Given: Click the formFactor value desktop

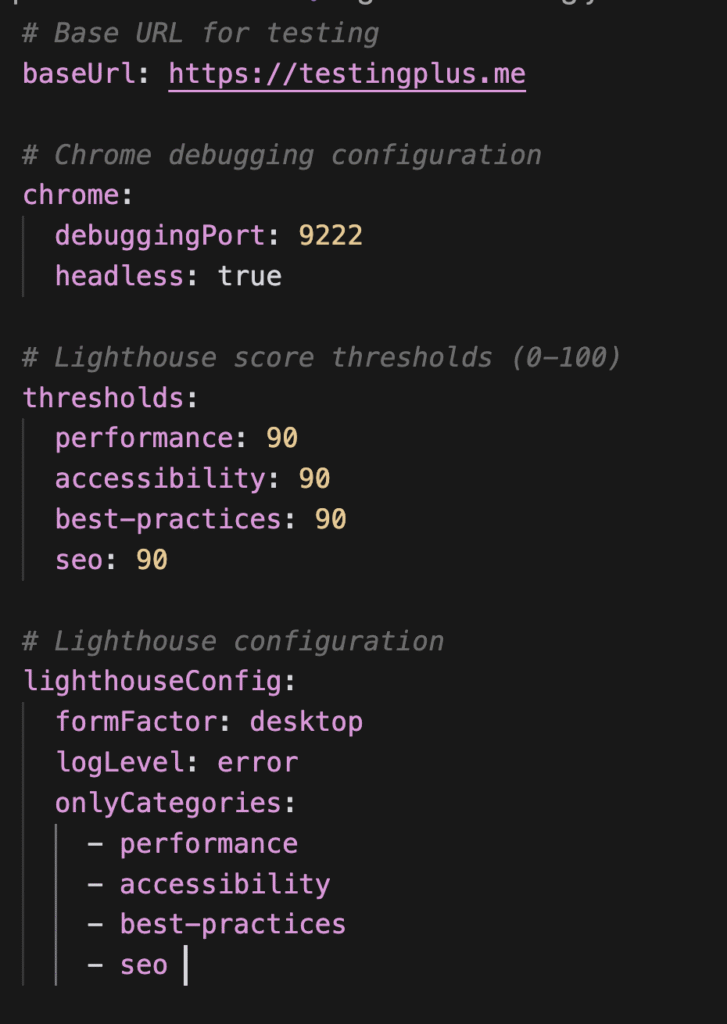Looking at the screenshot, I should 306,722.
